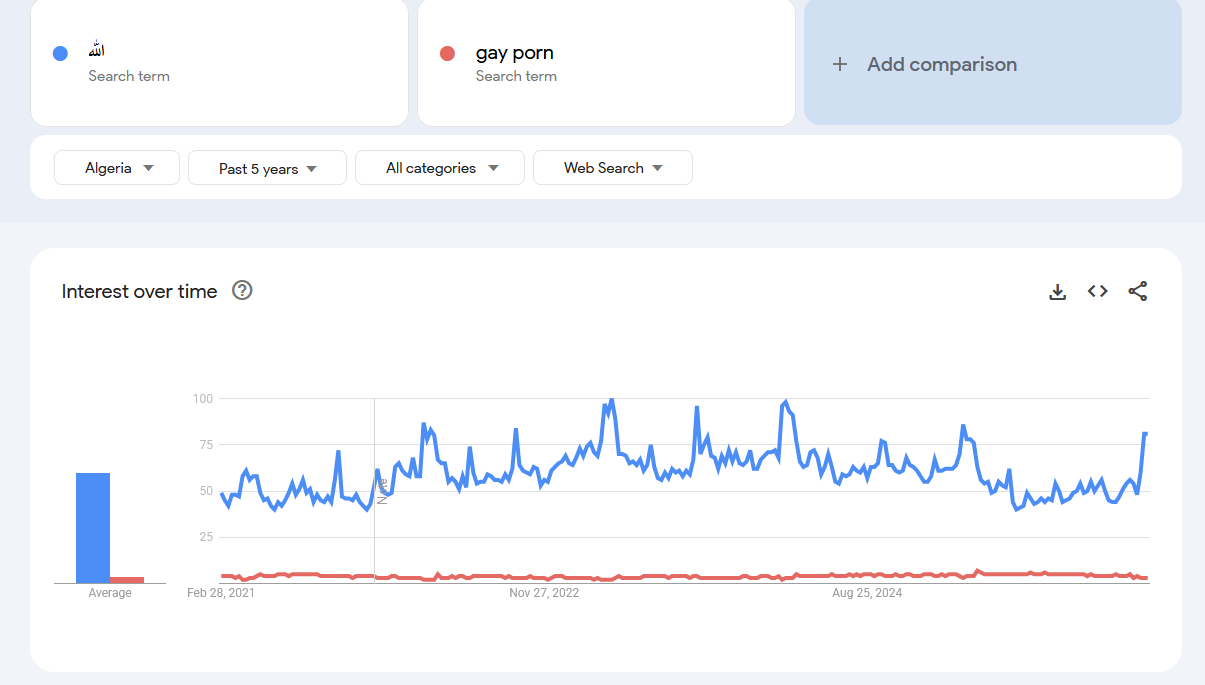Open the embed code icon

point(1097,291)
